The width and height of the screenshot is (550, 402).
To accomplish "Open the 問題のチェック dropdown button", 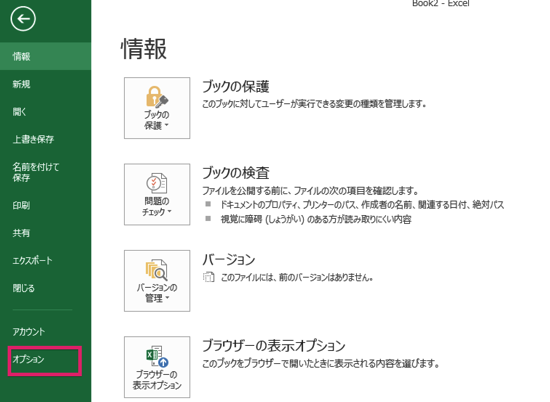I will pos(157,194).
